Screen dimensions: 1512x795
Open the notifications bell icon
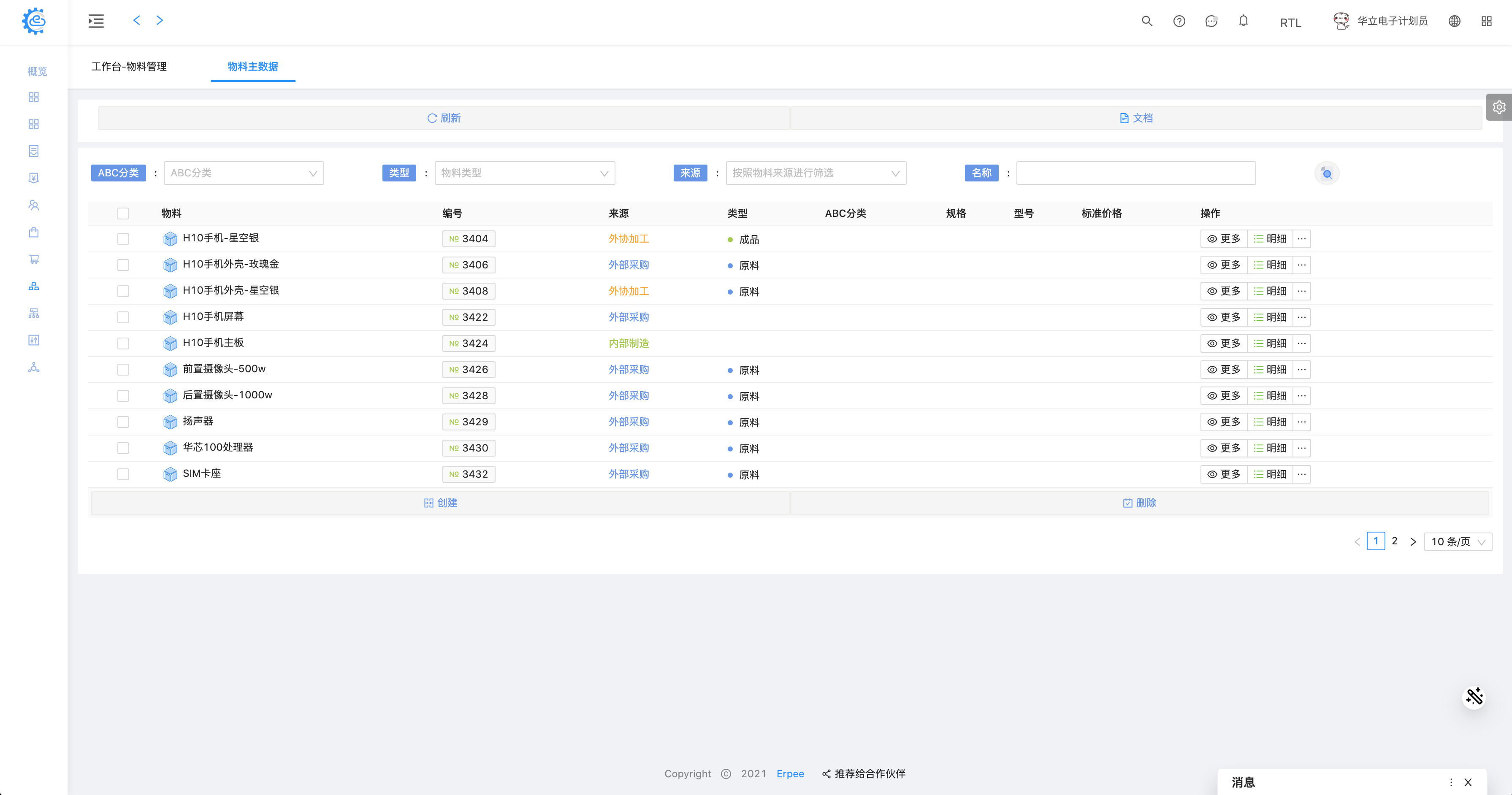[1243, 21]
